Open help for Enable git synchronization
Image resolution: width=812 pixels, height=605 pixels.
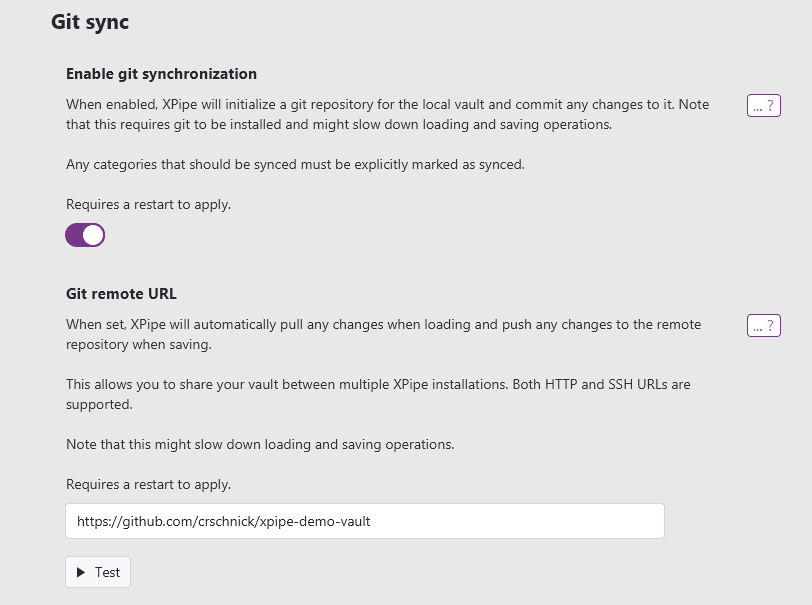click(763, 106)
